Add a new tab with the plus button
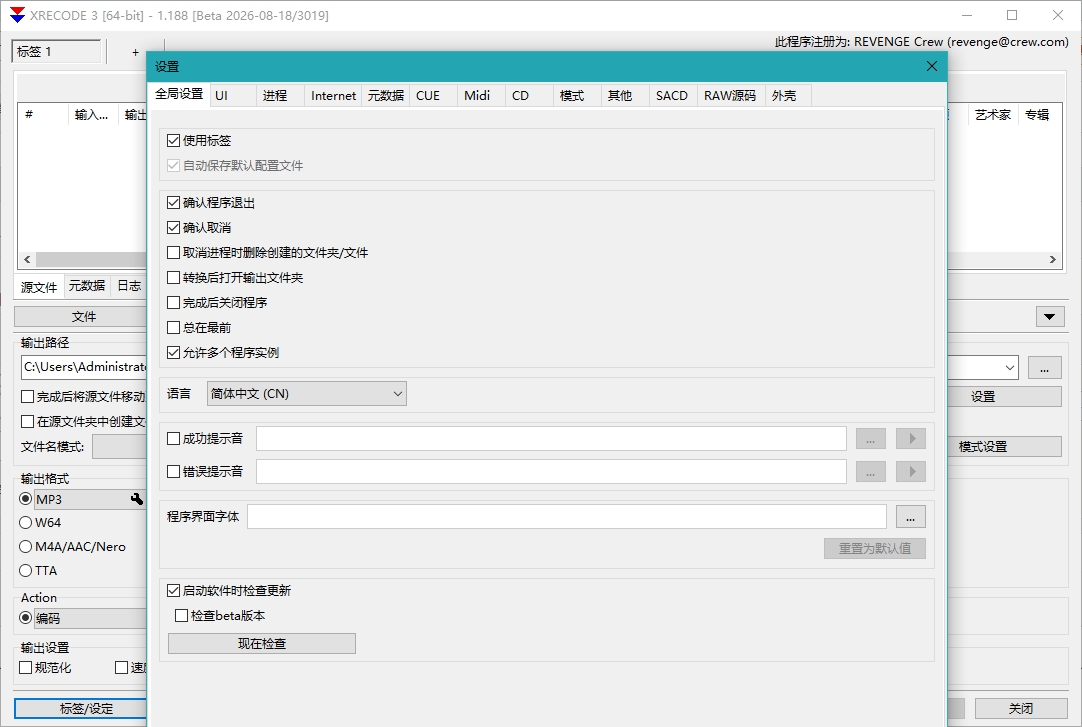Image resolution: width=1082 pixels, height=727 pixels. (x=135, y=52)
